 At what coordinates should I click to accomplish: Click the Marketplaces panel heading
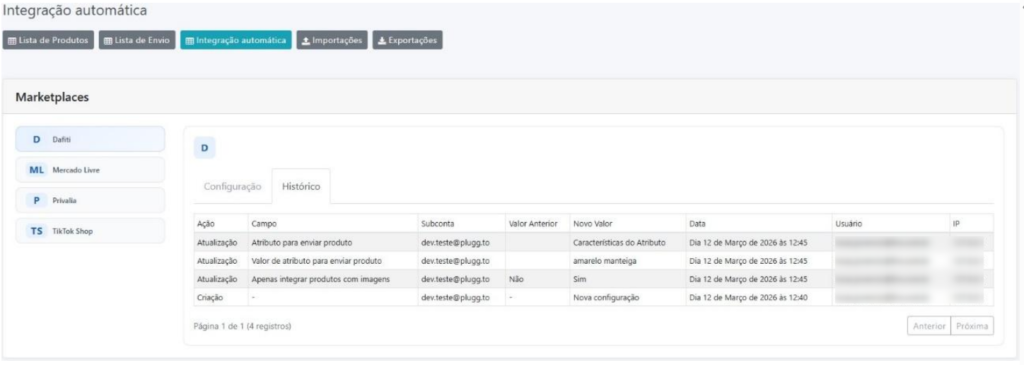52,97
